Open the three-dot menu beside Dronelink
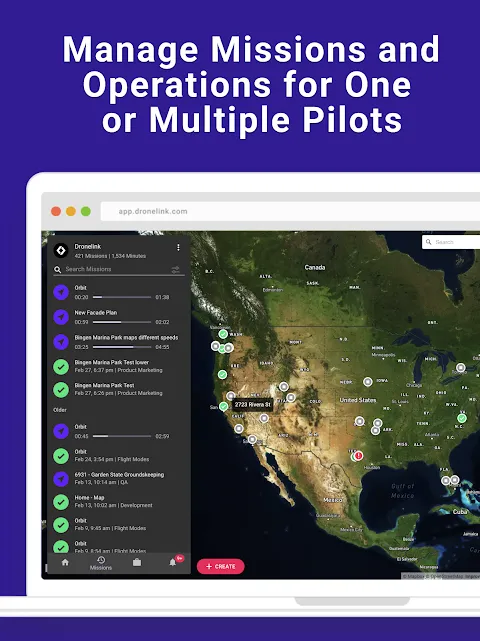Viewport: 480px width, 641px height. [x=178, y=248]
